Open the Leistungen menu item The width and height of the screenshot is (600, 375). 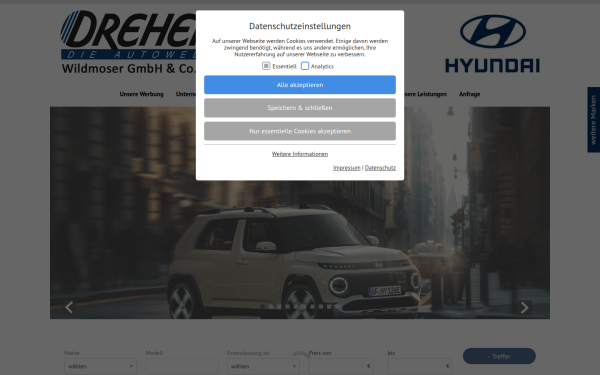426,94
